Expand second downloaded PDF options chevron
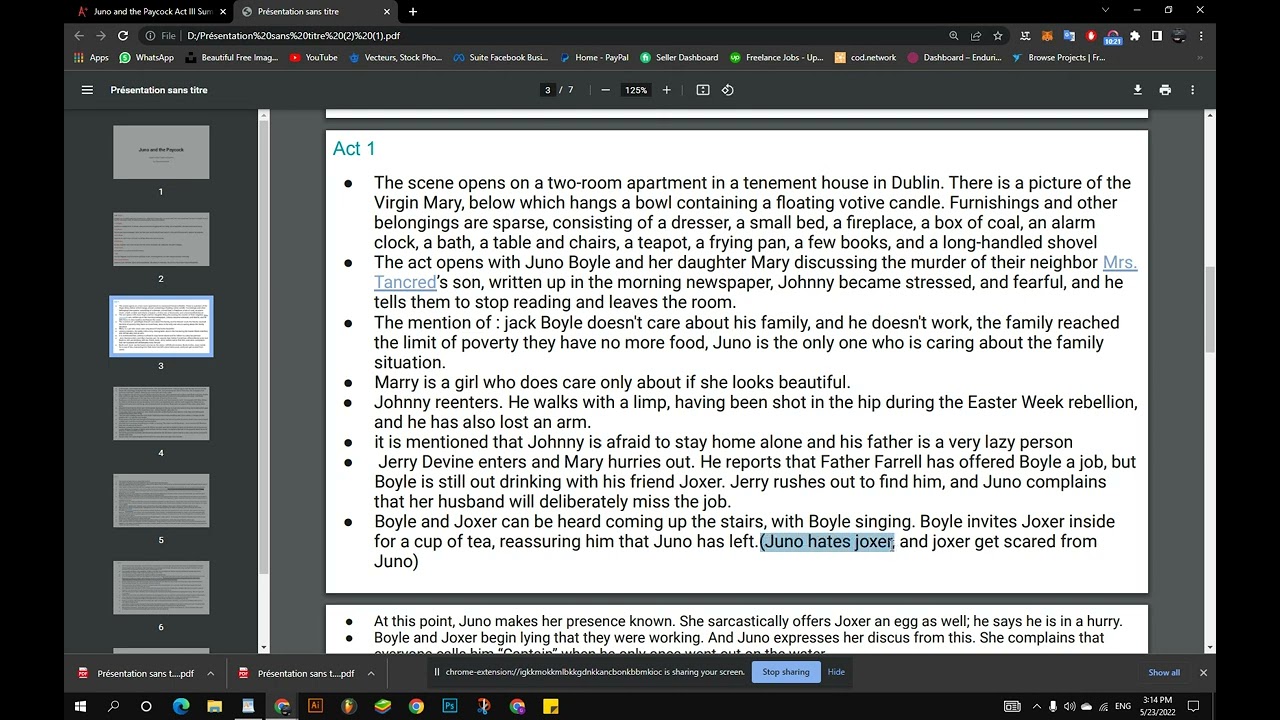The image size is (1280, 720). coord(370,673)
